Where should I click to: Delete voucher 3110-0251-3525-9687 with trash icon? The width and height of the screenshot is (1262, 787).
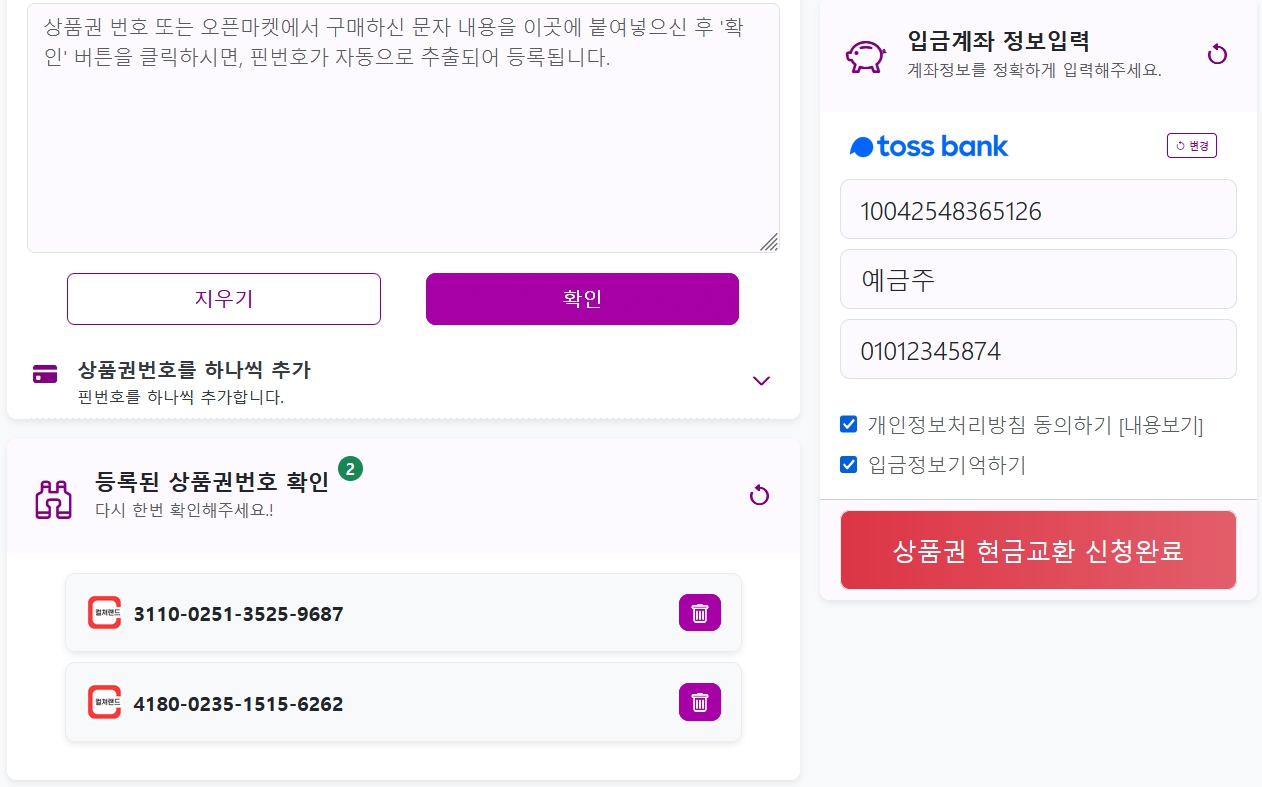coord(700,613)
